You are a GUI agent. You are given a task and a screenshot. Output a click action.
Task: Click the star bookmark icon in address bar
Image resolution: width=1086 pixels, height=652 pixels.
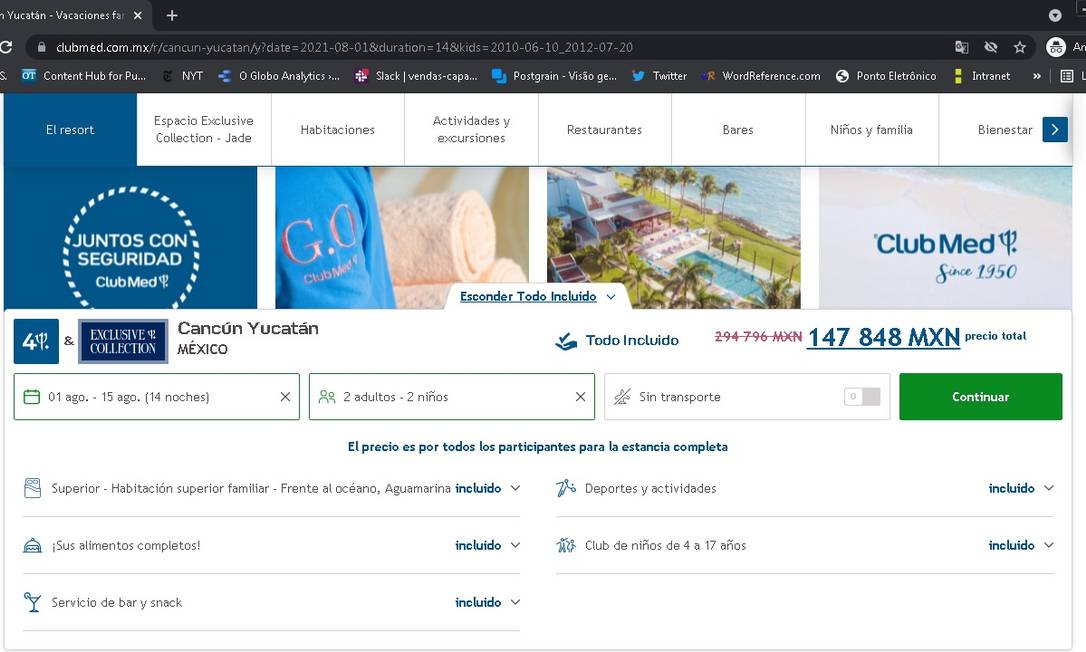(x=1019, y=47)
